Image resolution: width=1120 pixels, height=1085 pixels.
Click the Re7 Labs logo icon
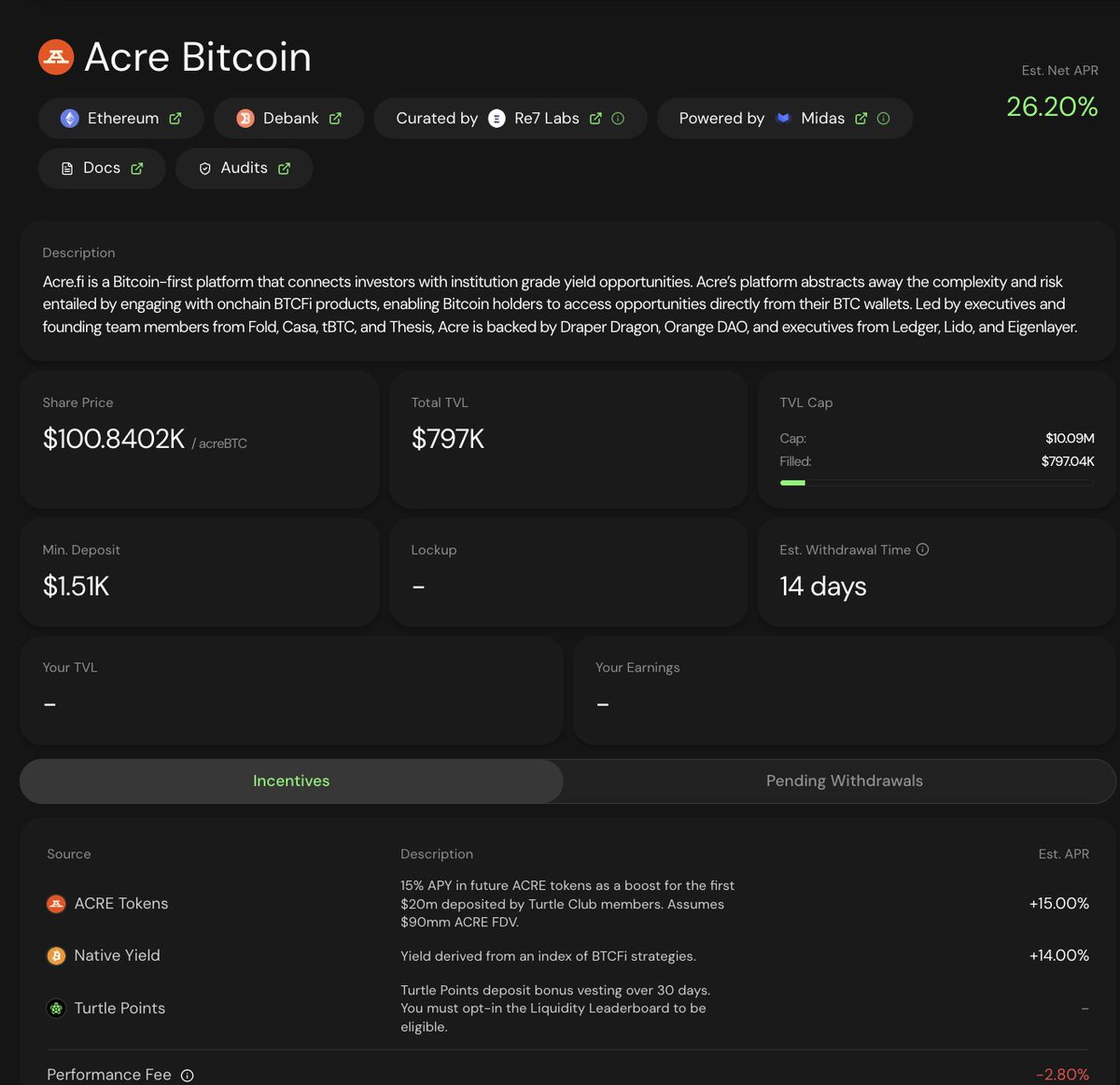click(x=497, y=119)
